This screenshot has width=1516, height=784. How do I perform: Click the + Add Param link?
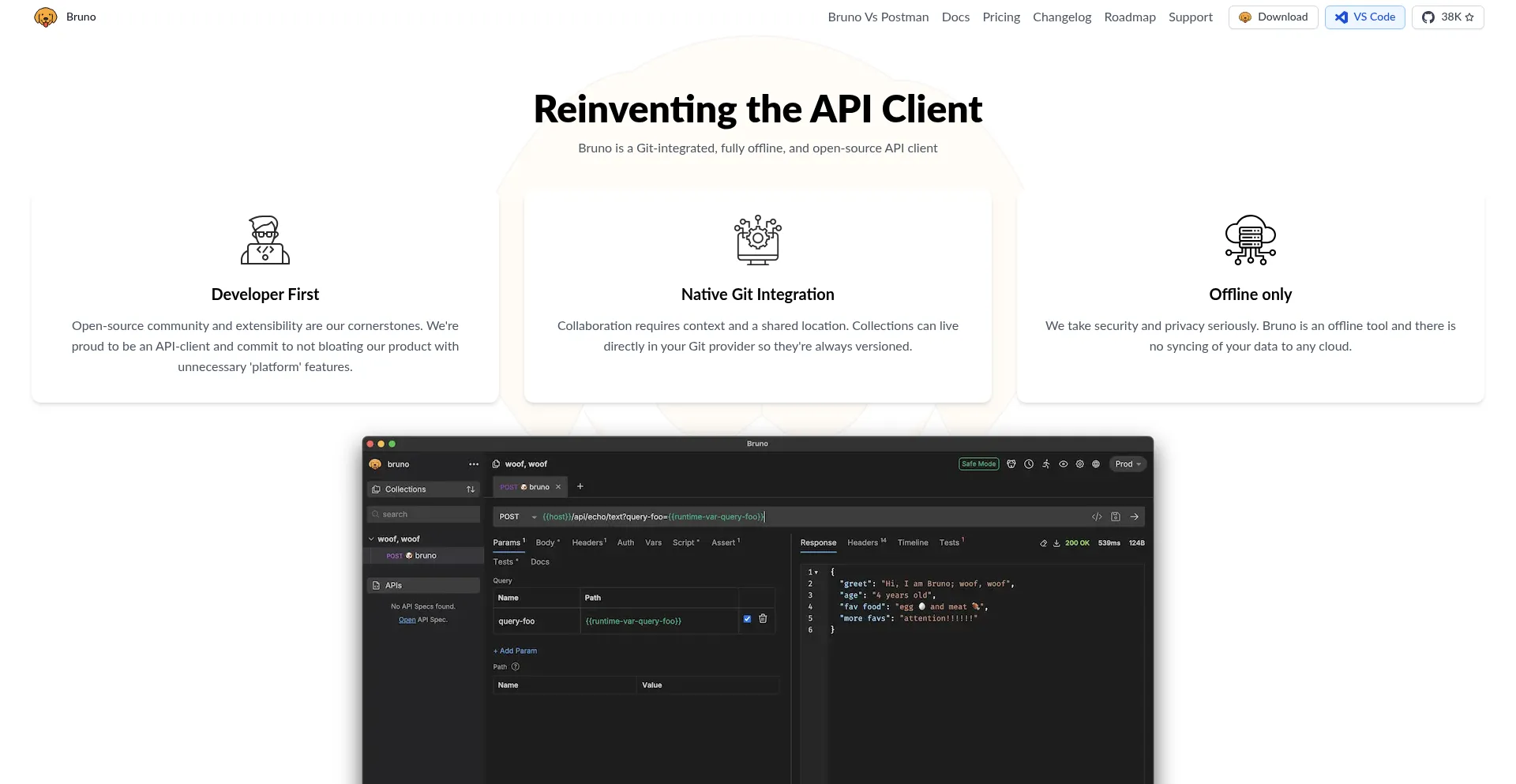pos(515,651)
